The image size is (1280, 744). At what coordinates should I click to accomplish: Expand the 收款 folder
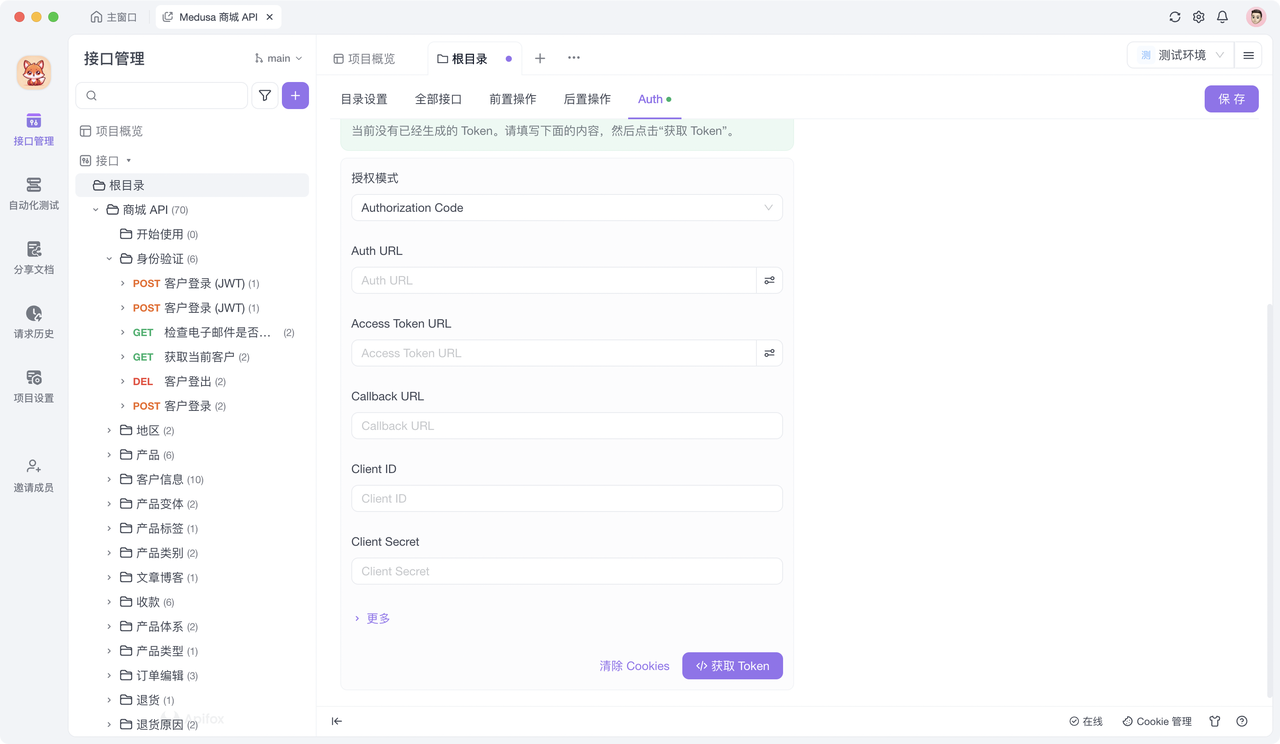[x=110, y=602]
